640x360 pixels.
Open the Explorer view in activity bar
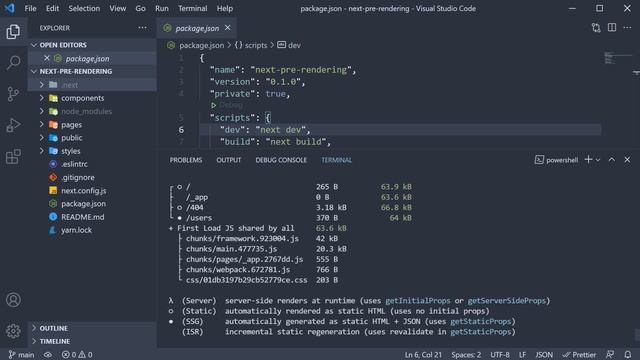[13, 31]
